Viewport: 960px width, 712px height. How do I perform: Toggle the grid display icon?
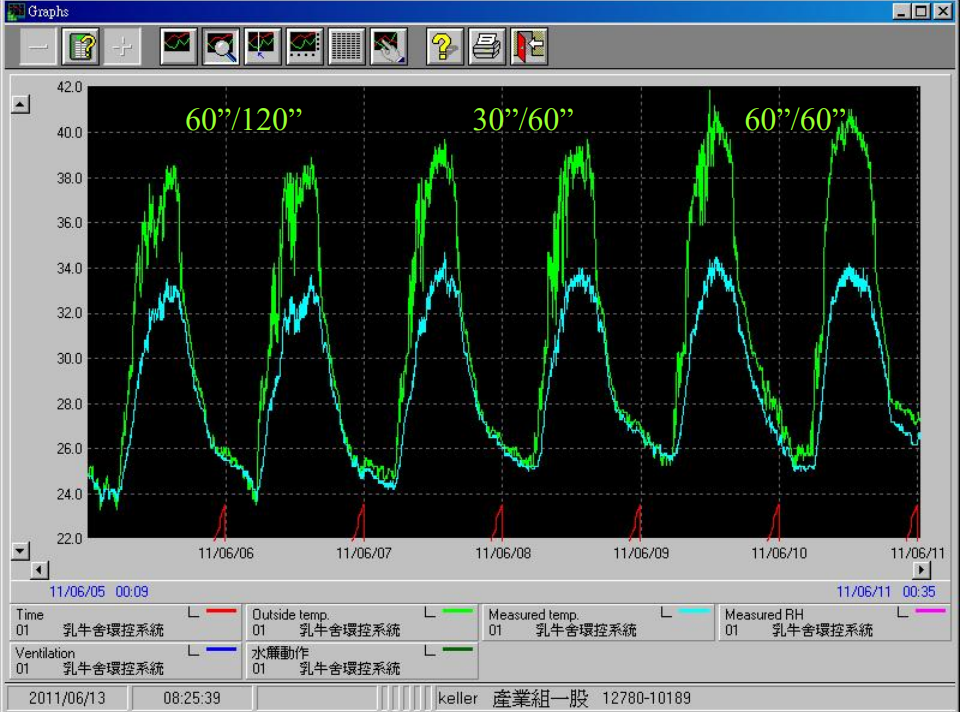pyautogui.click(x=347, y=46)
